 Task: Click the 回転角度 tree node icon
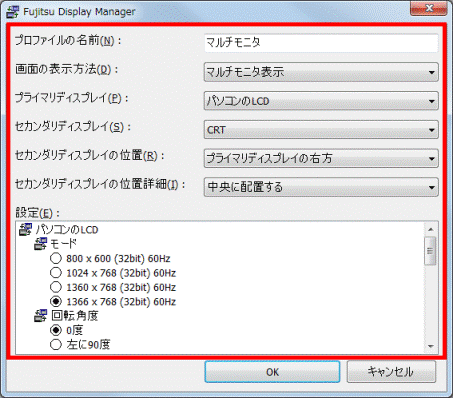pyautogui.click(x=41, y=316)
